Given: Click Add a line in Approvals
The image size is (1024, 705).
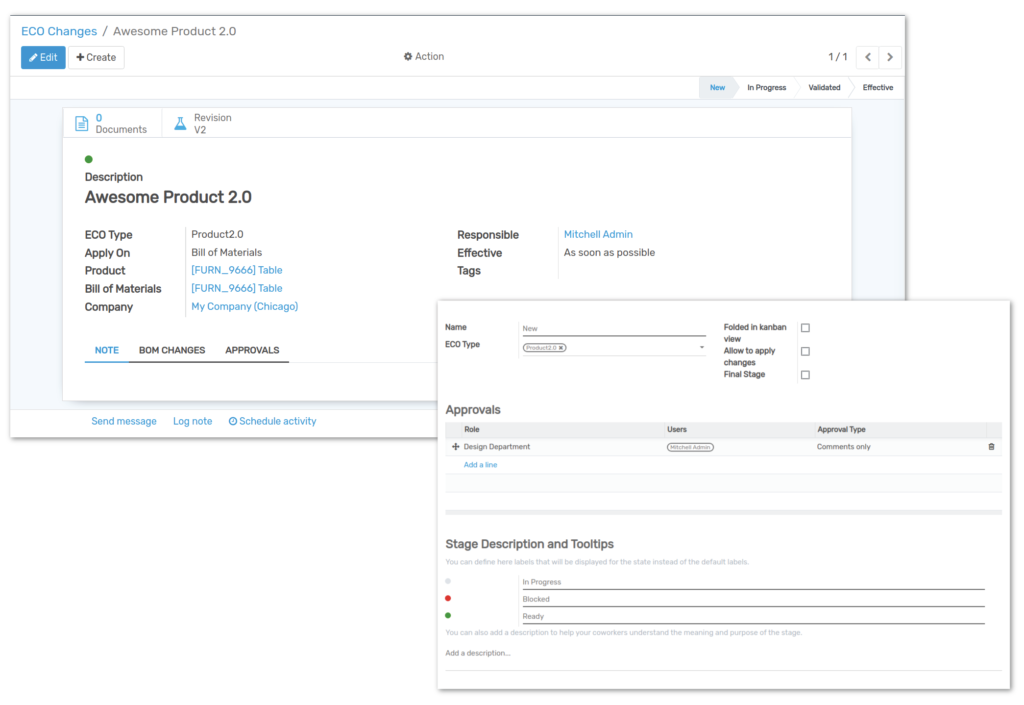Looking at the screenshot, I should pos(480,465).
